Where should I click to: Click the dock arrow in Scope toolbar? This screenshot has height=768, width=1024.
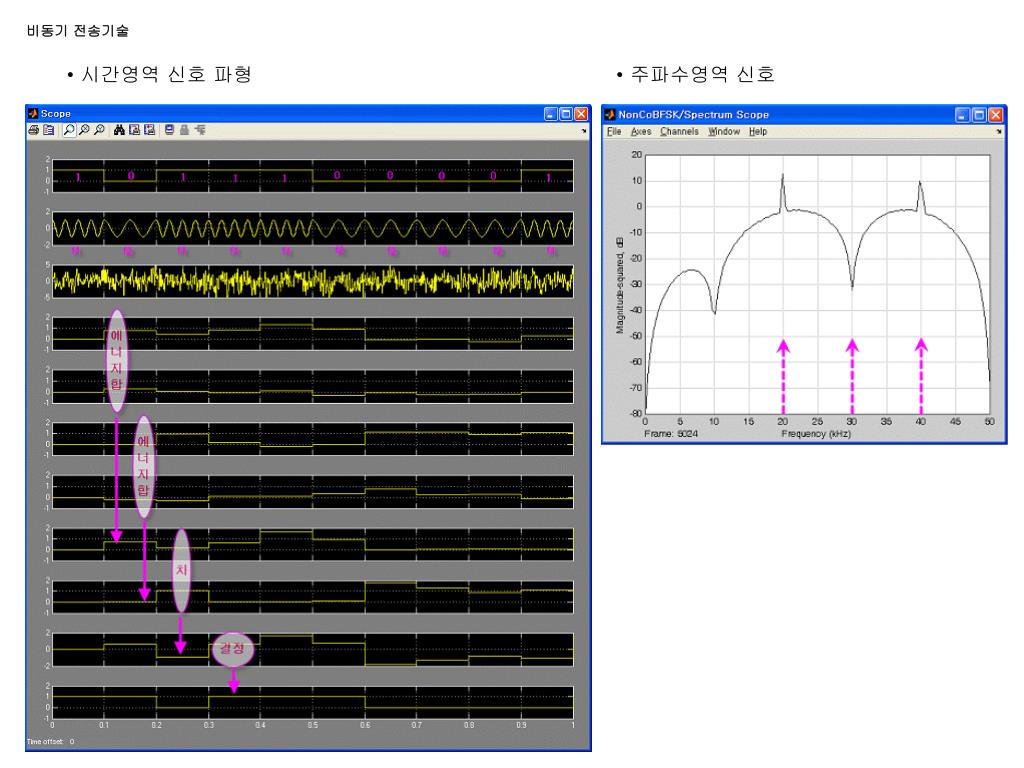tap(584, 131)
